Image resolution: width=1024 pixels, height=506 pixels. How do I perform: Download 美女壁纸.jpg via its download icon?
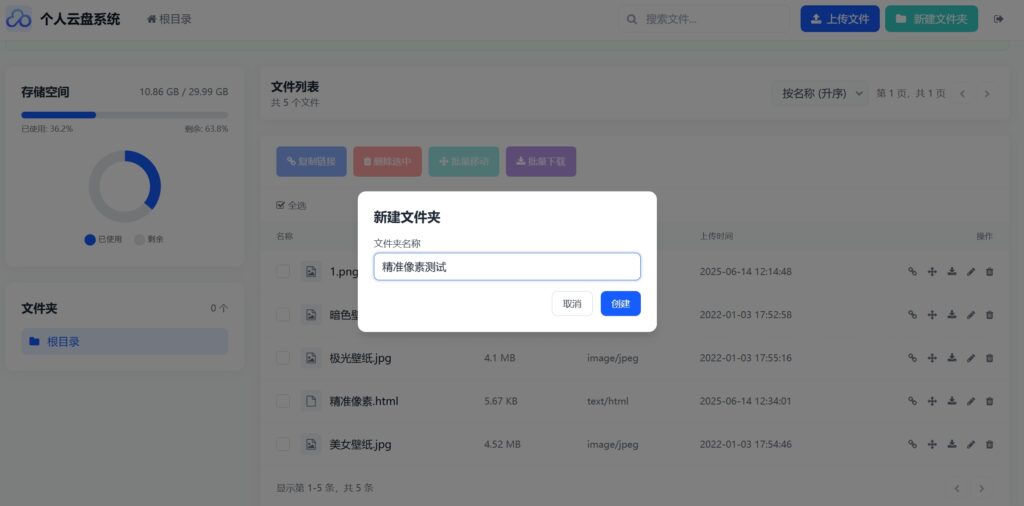coord(952,445)
